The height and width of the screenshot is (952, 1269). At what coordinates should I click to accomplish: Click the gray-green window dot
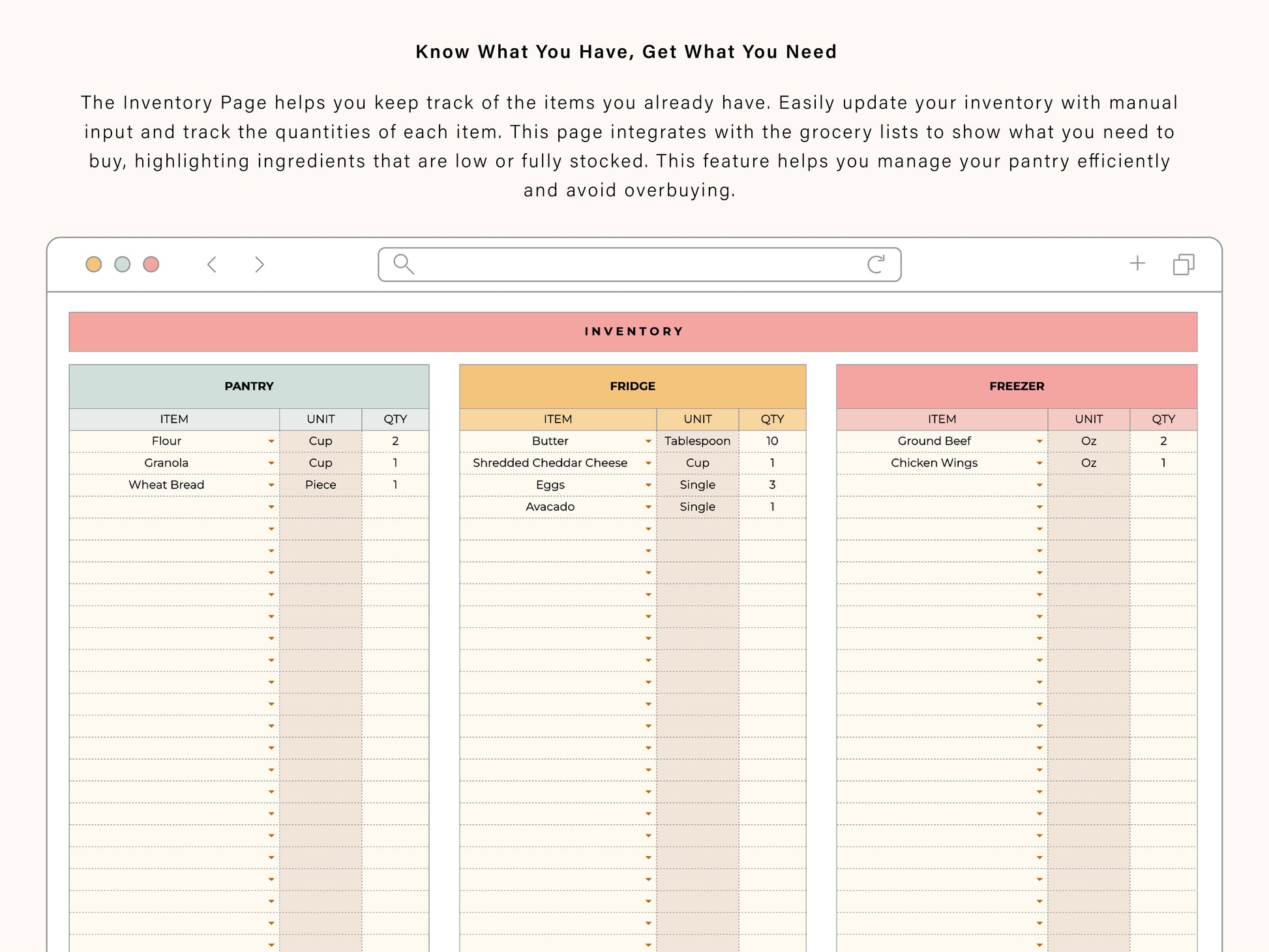[123, 264]
